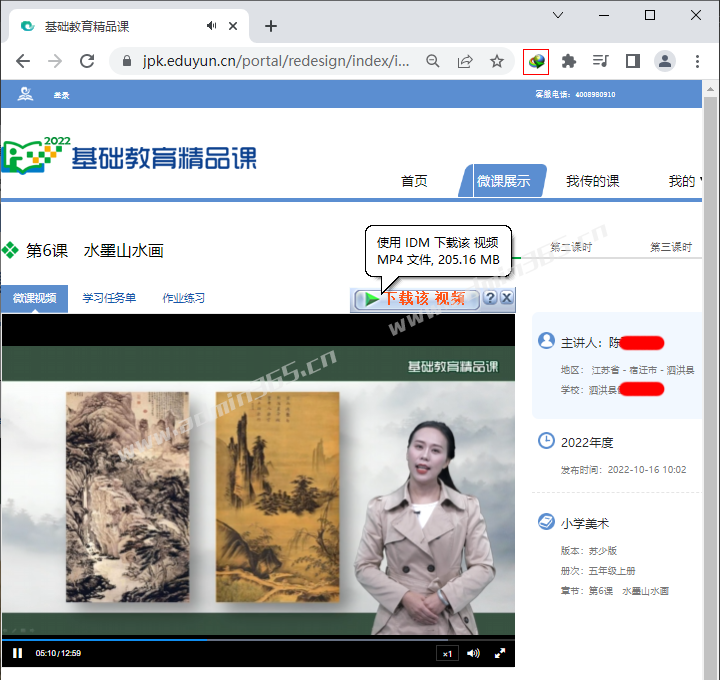Viewport: 720px width, 680px height.
Task: Click the share page icon in address bar
Action: [465, 61]
